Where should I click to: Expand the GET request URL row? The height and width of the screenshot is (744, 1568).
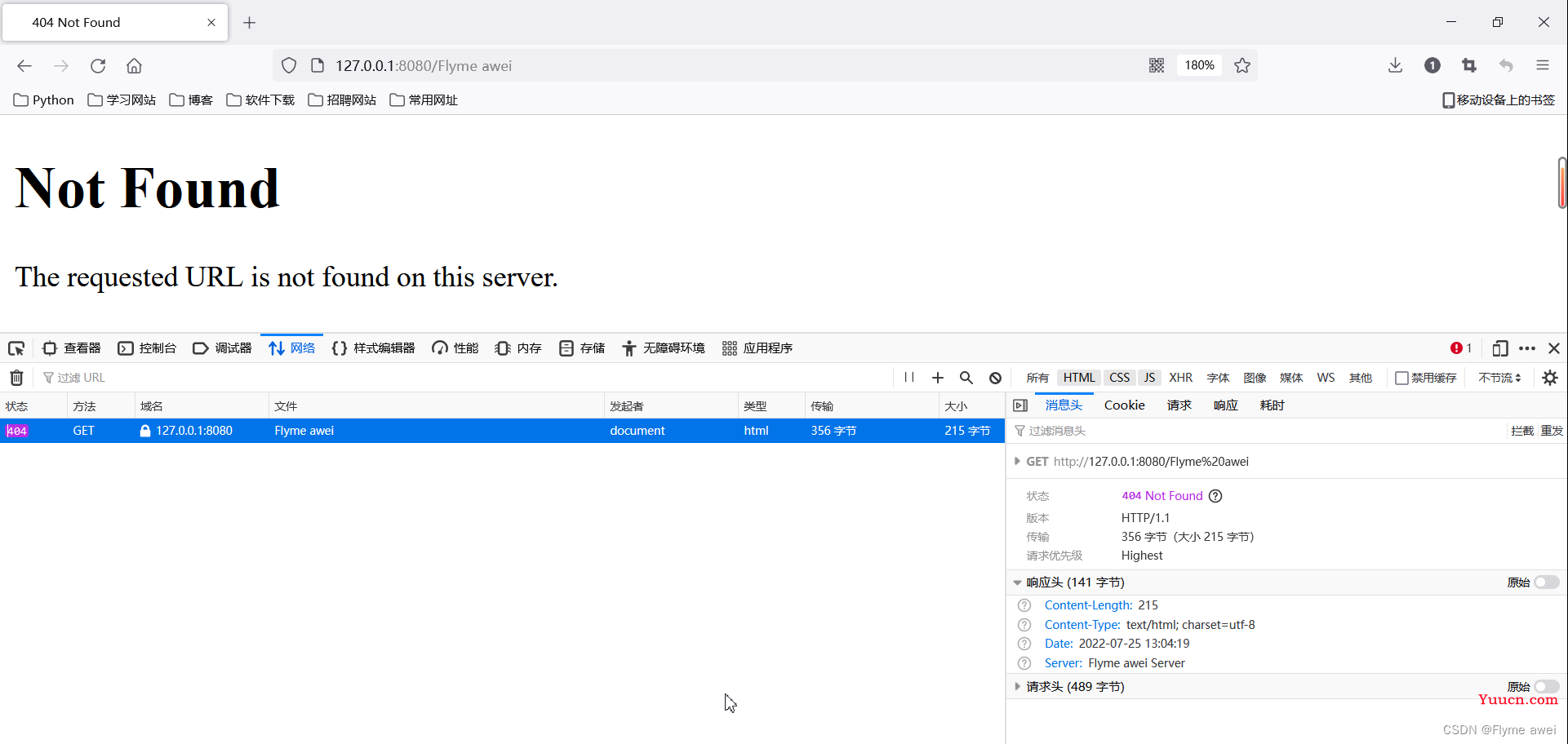coord(1017,462)
